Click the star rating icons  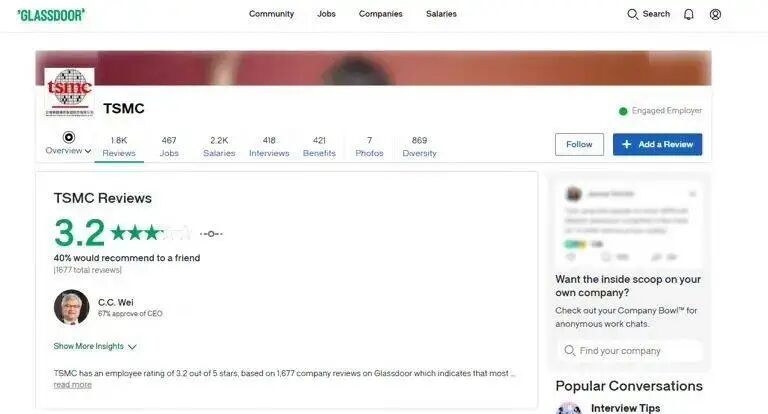[x=150, y=233]
